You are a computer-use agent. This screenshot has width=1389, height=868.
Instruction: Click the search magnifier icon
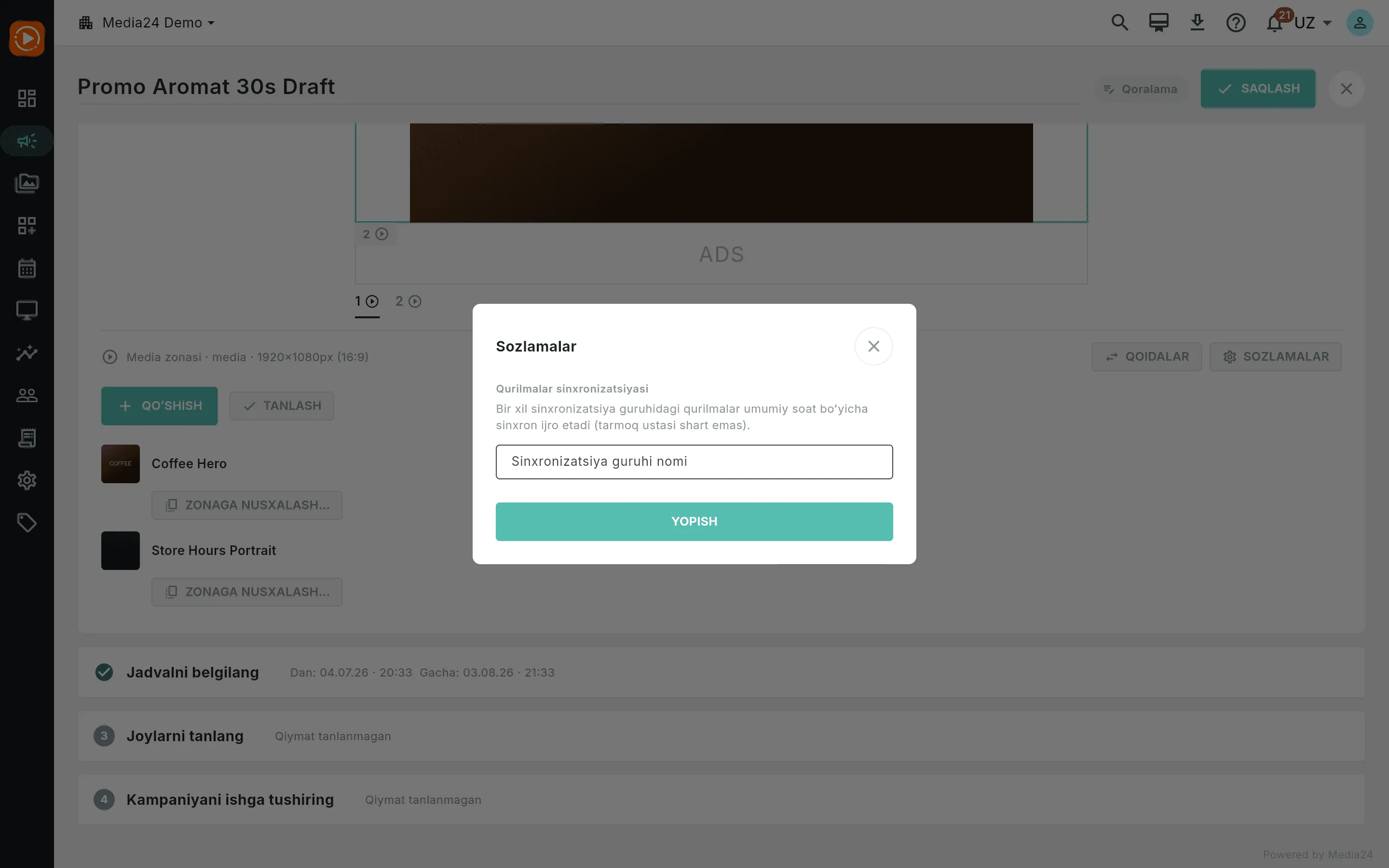(x=1119, y=23)
